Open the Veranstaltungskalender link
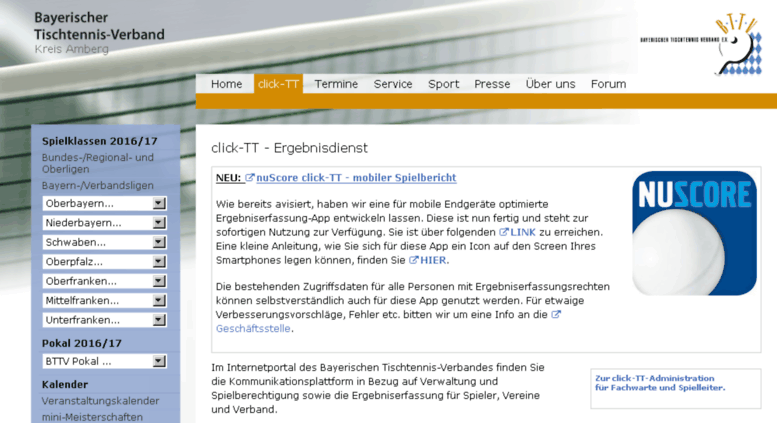The image size is (777, 423). coord(101,401)
